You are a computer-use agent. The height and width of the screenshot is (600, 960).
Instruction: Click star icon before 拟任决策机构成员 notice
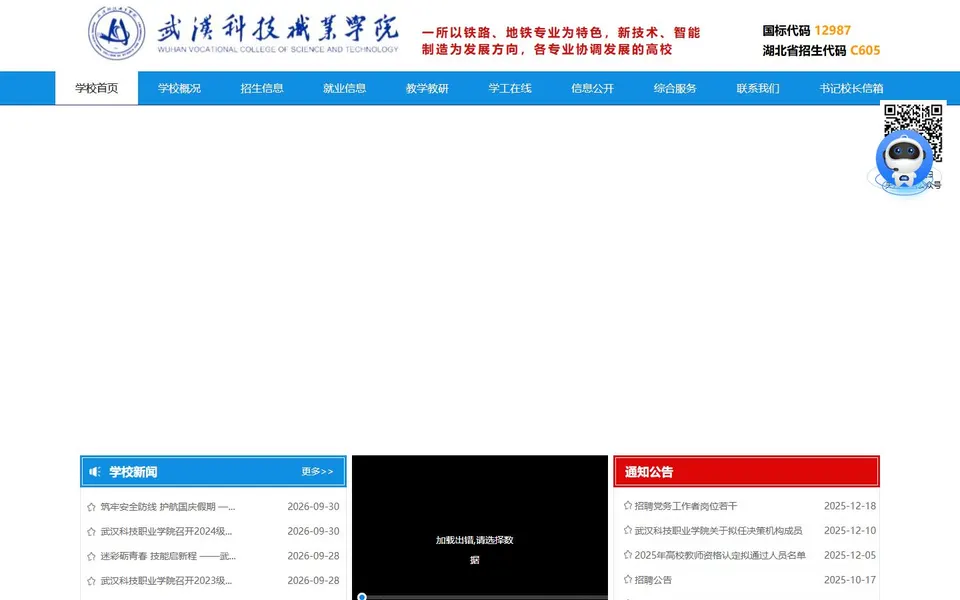pyautogui.click(x=628, y=530)
